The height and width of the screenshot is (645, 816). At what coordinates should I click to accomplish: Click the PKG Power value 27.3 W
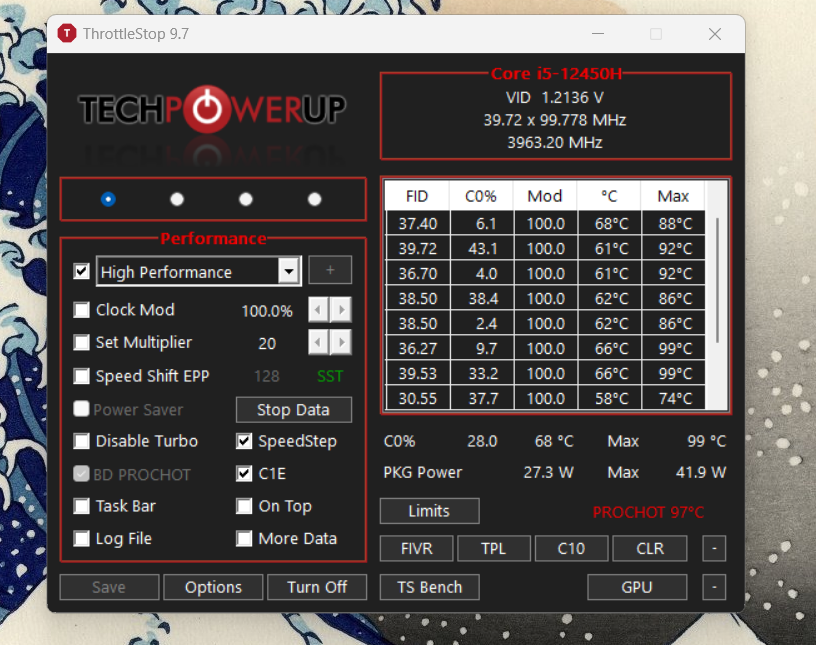point(548,472)
